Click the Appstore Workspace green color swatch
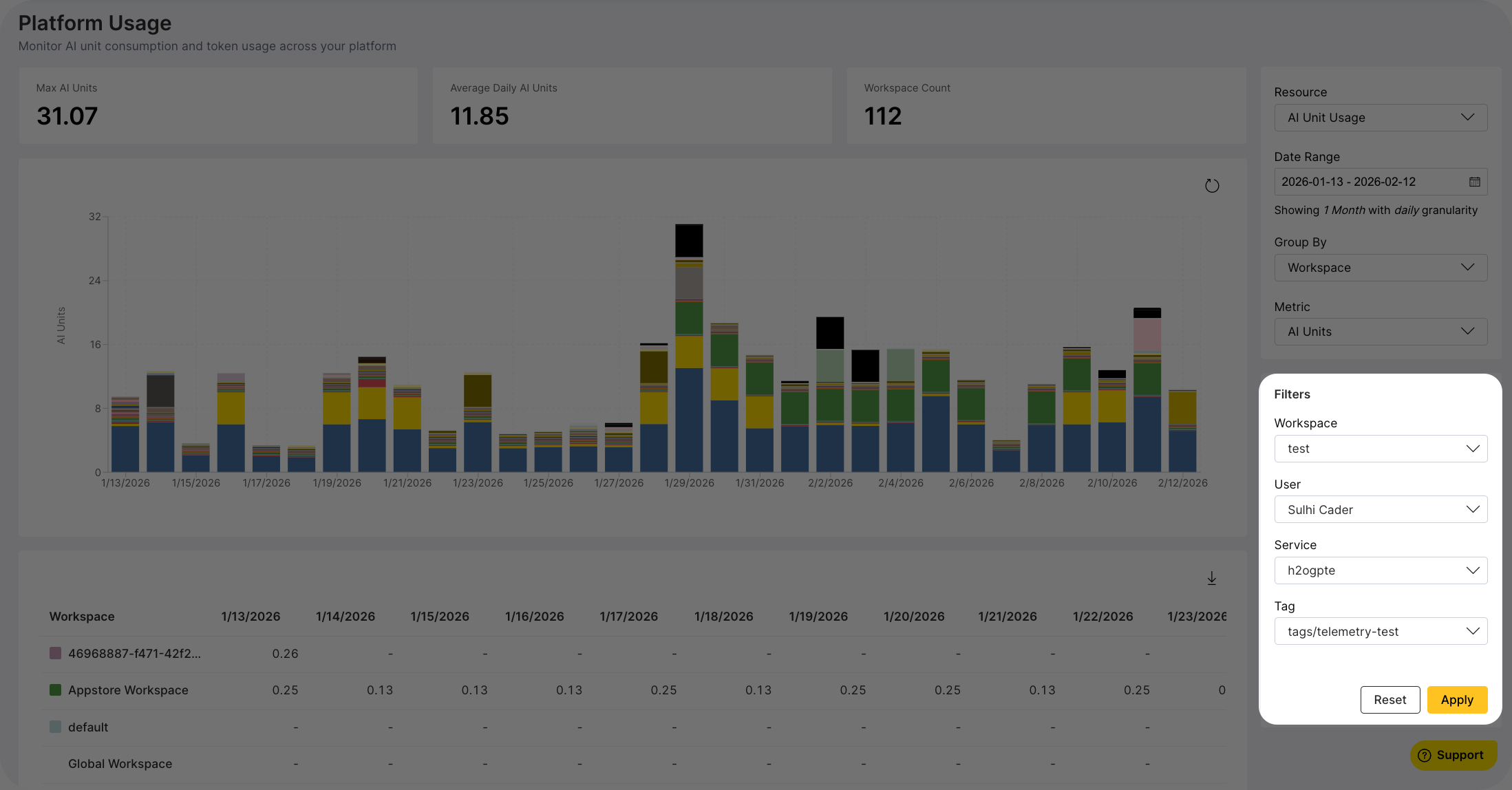The height and width of the screenshot is (790, 1512). (x=56, y=690)
